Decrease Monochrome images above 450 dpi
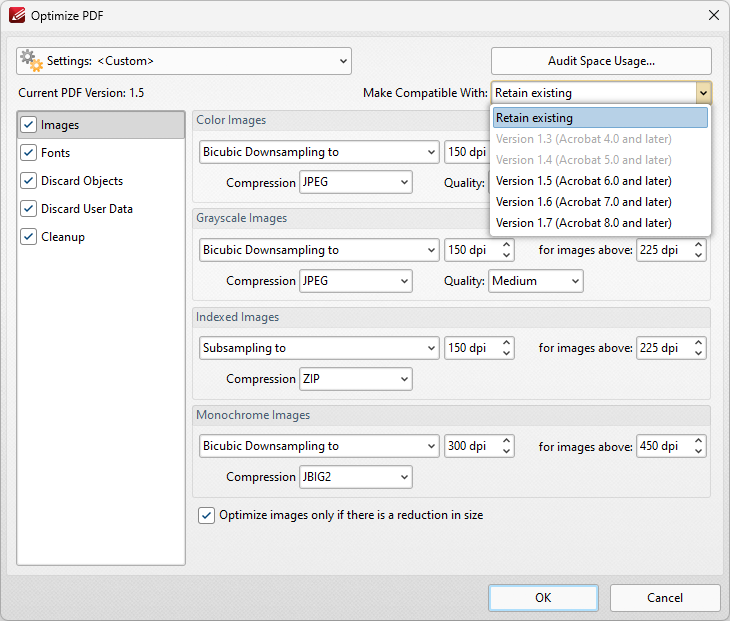The image size is (730, 621). click(x=698, y=452)
